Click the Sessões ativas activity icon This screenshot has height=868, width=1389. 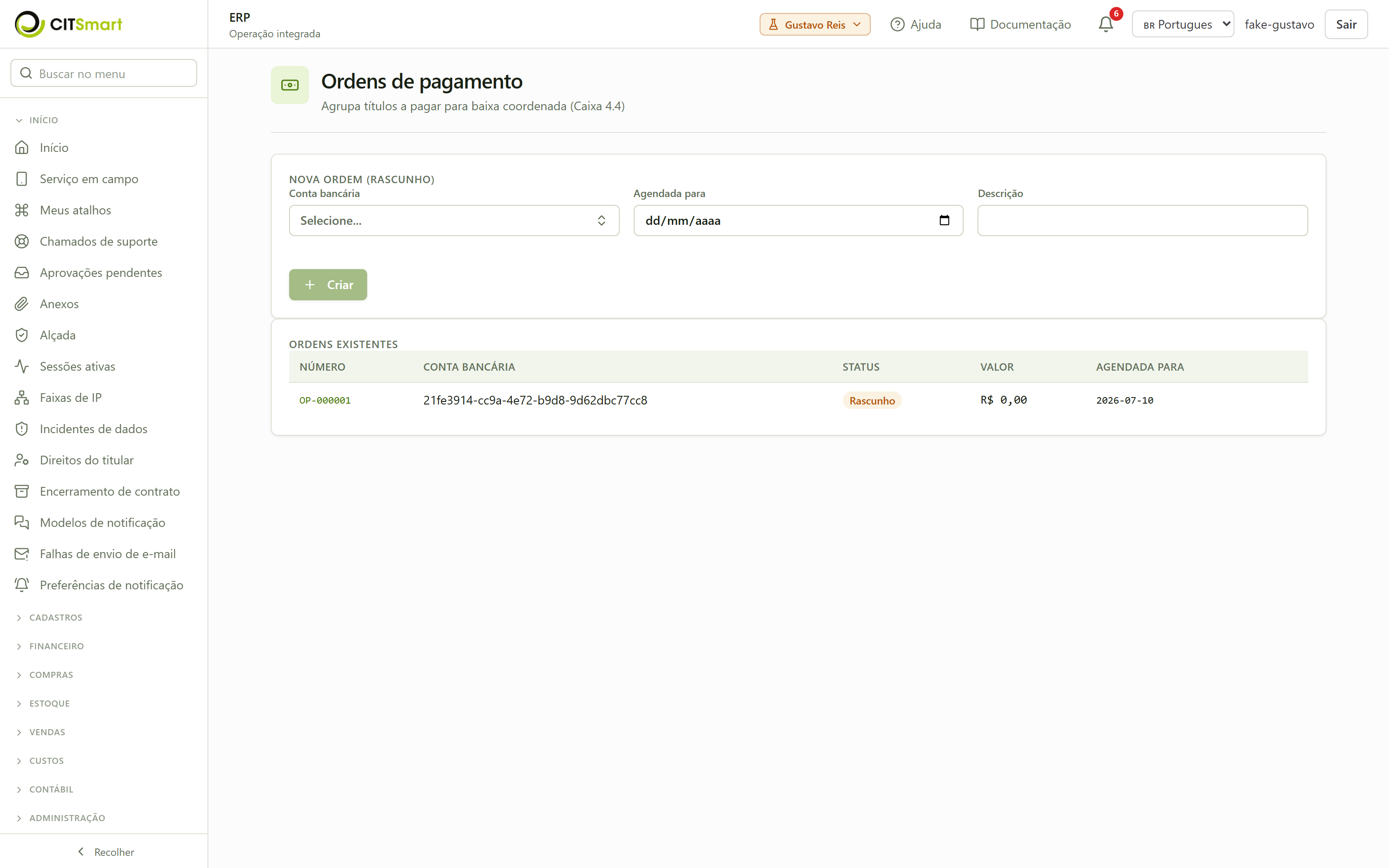pos(22,366)
